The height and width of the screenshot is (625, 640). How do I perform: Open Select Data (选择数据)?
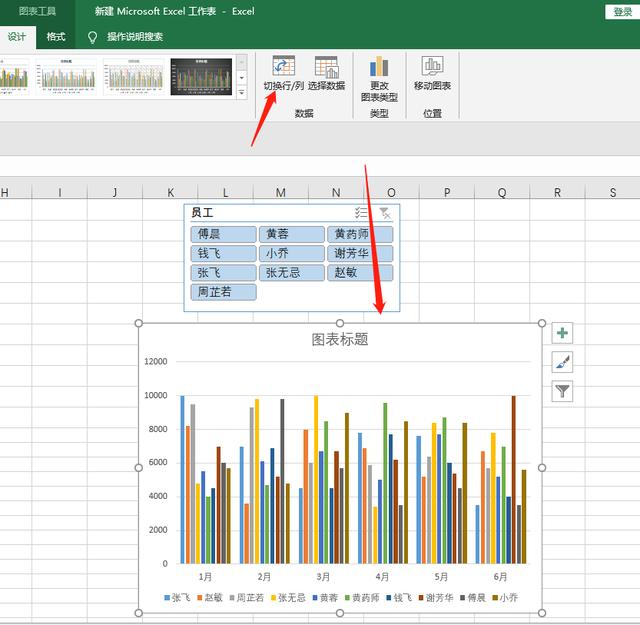pos(327,73)
